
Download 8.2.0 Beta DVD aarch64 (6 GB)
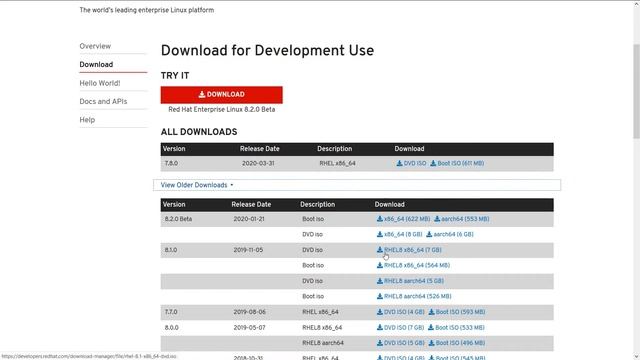point(450,234)
